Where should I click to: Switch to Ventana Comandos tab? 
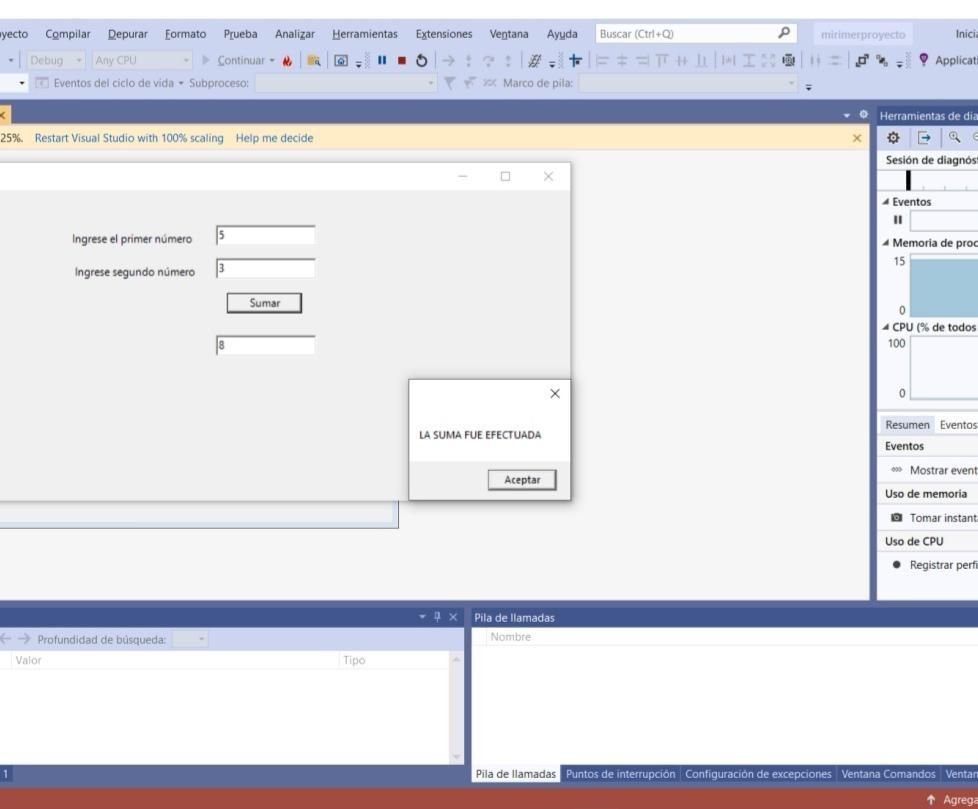(x=888, y=773)
